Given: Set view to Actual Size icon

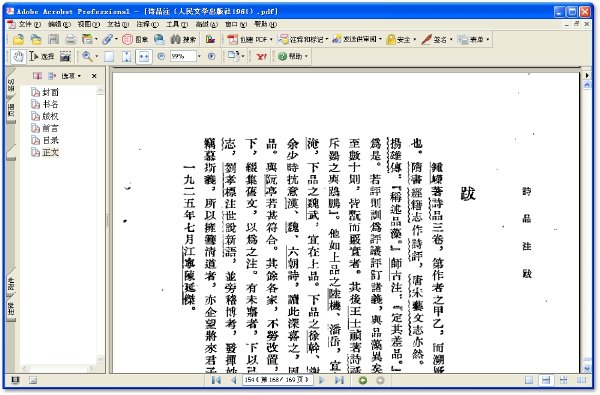Looking at the screenshot, I should (109, 57).
